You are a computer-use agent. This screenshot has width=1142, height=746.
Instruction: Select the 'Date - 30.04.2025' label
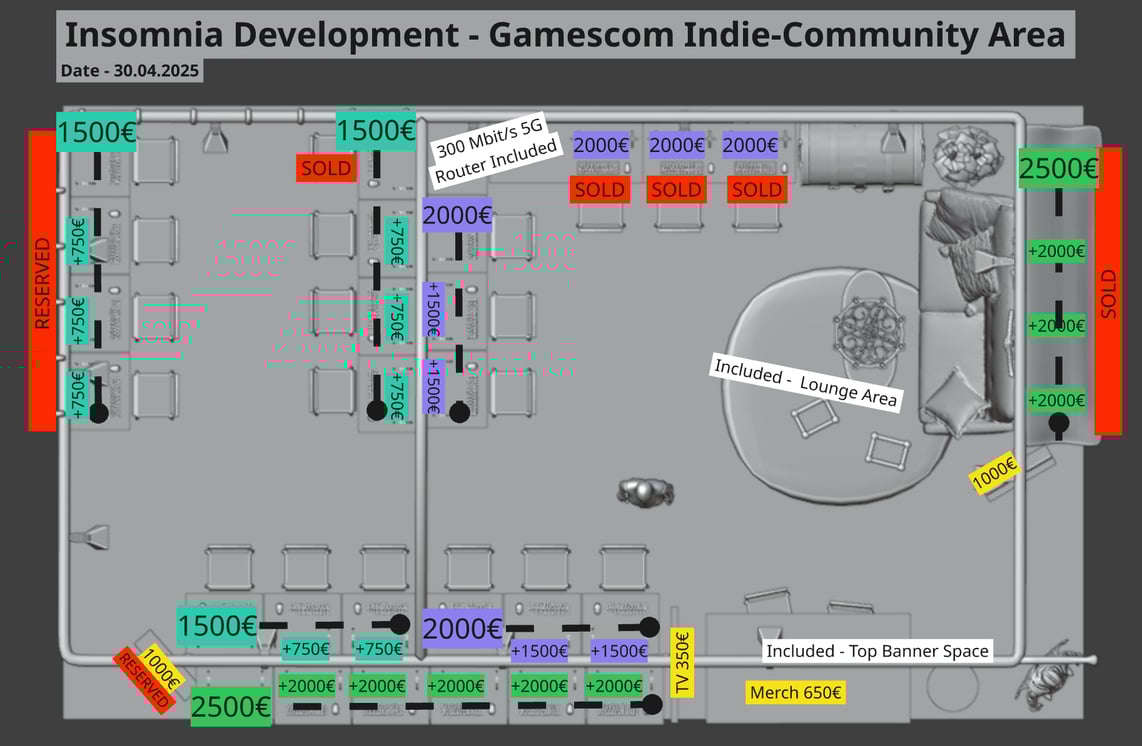pyautogui.click(x=130, y=71)
